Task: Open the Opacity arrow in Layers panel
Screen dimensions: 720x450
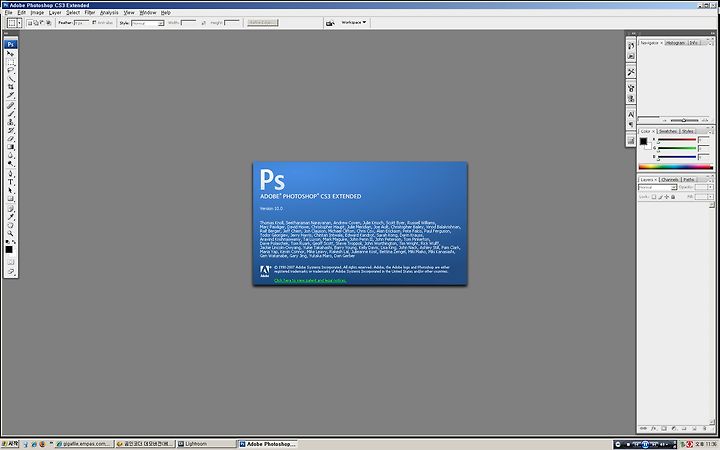Action: pos(710,187)
